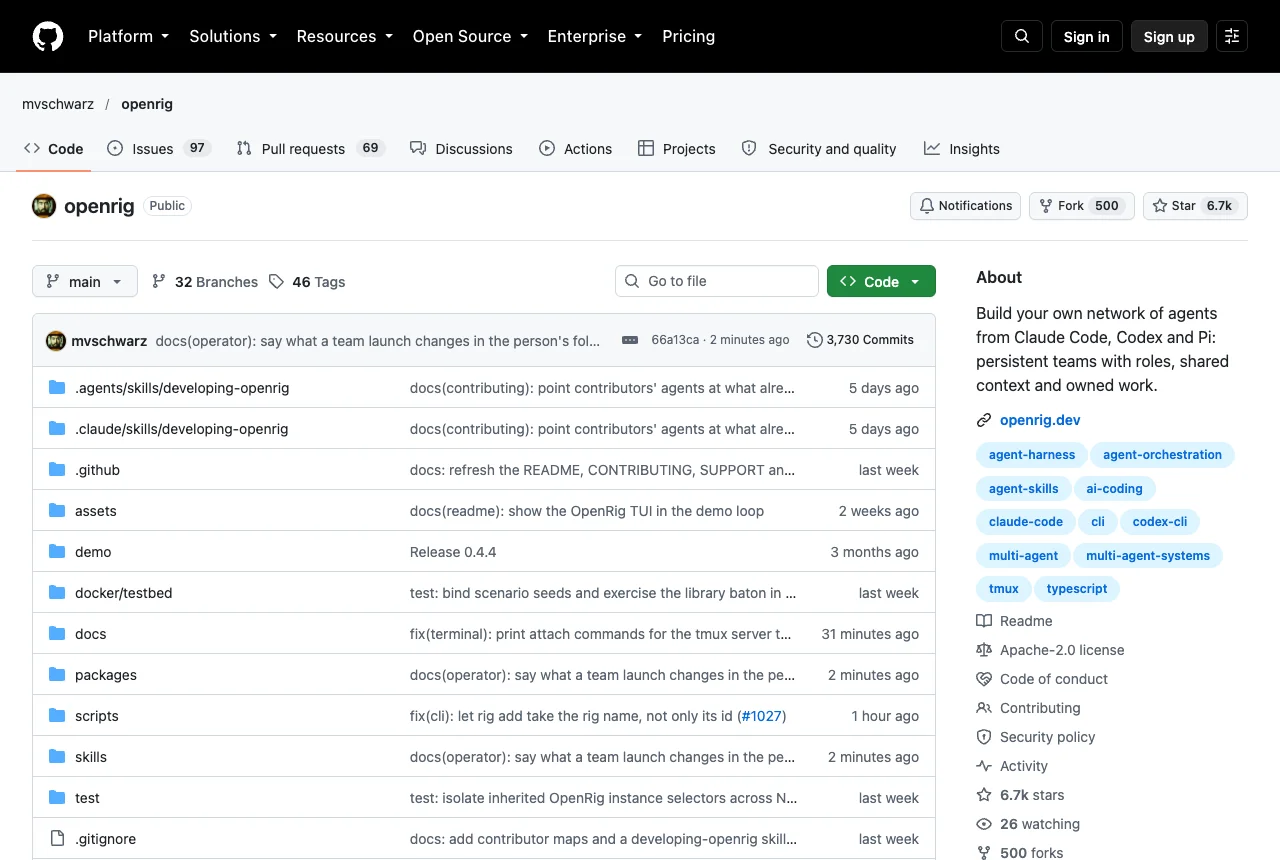Go to the GitHub homepage logo
1280x860 pixels.
(48, 36)
